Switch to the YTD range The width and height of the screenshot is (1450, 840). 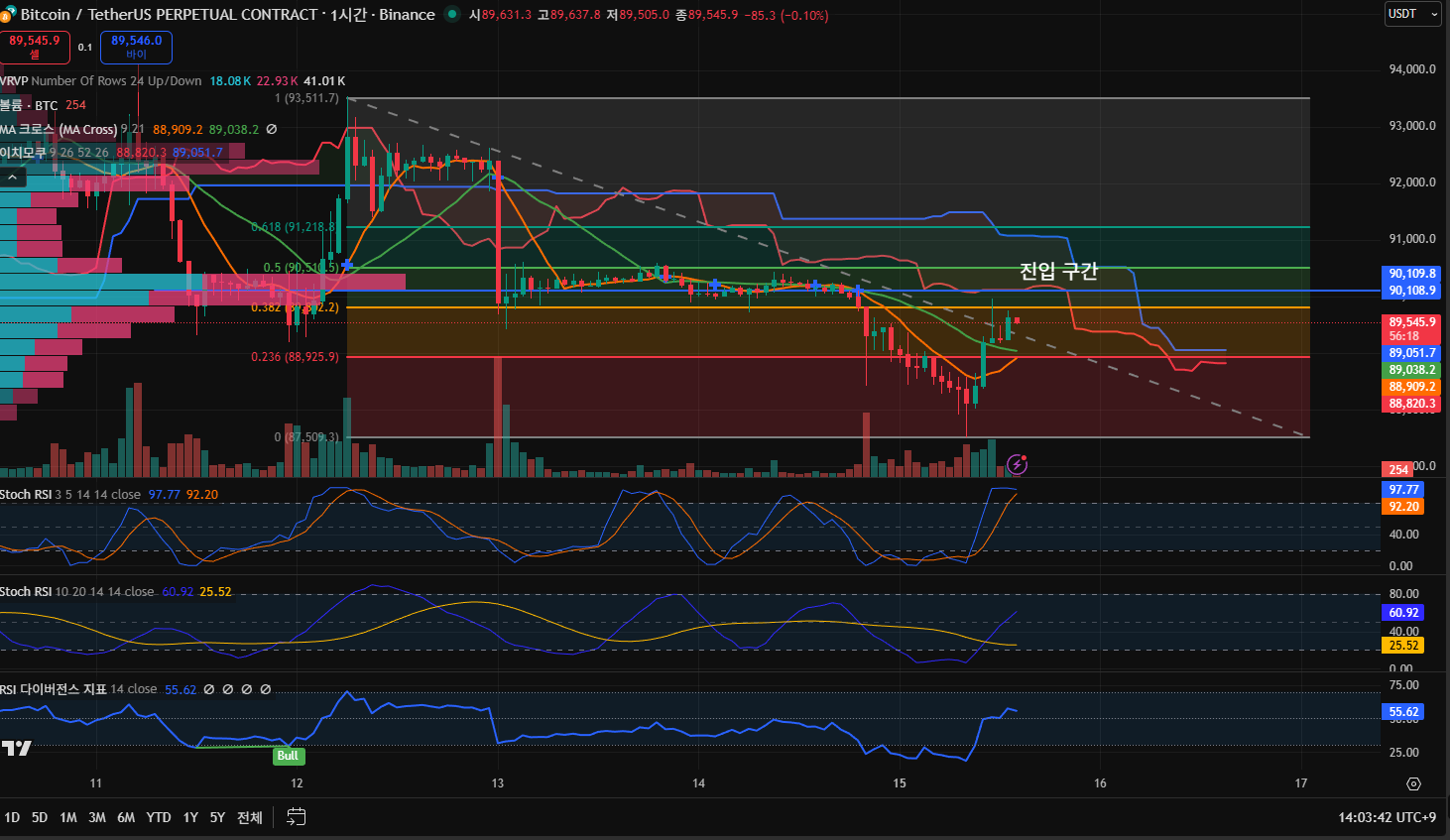(x=159, y=817)
